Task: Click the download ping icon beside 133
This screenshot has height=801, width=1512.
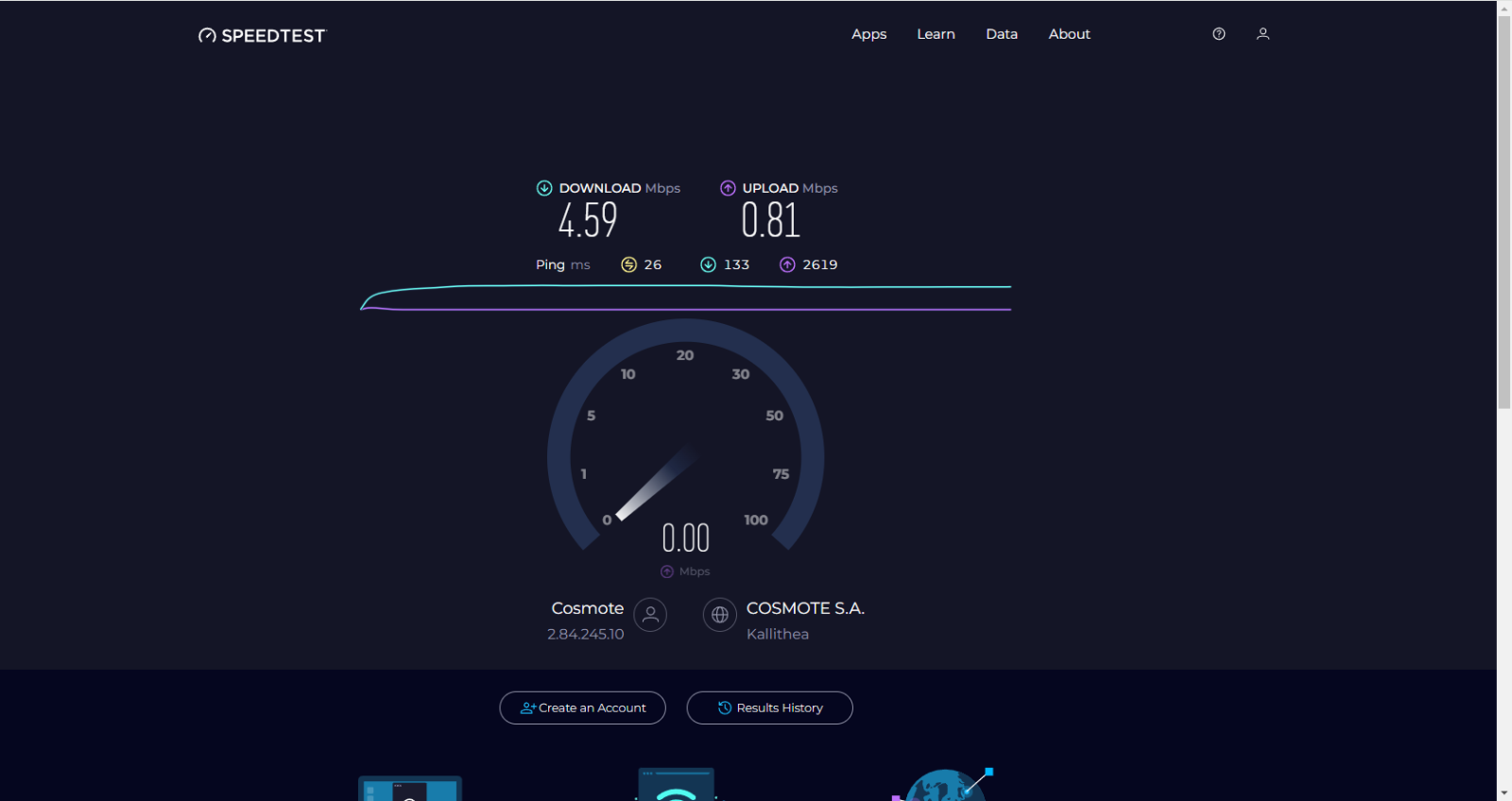Action: [708, 264]
